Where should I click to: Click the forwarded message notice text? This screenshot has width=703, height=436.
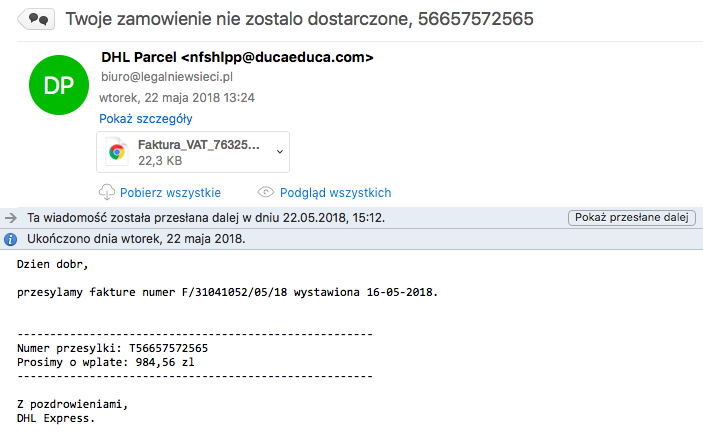click(206, 218)
